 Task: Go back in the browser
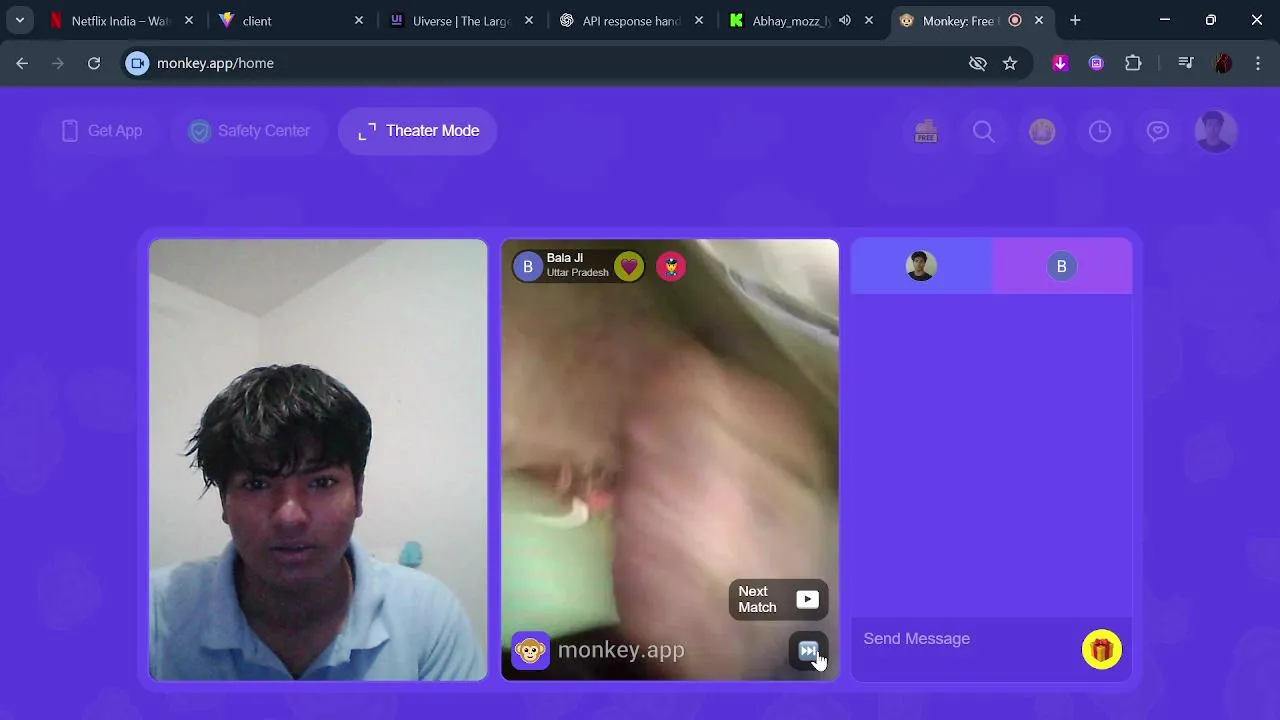22,63
